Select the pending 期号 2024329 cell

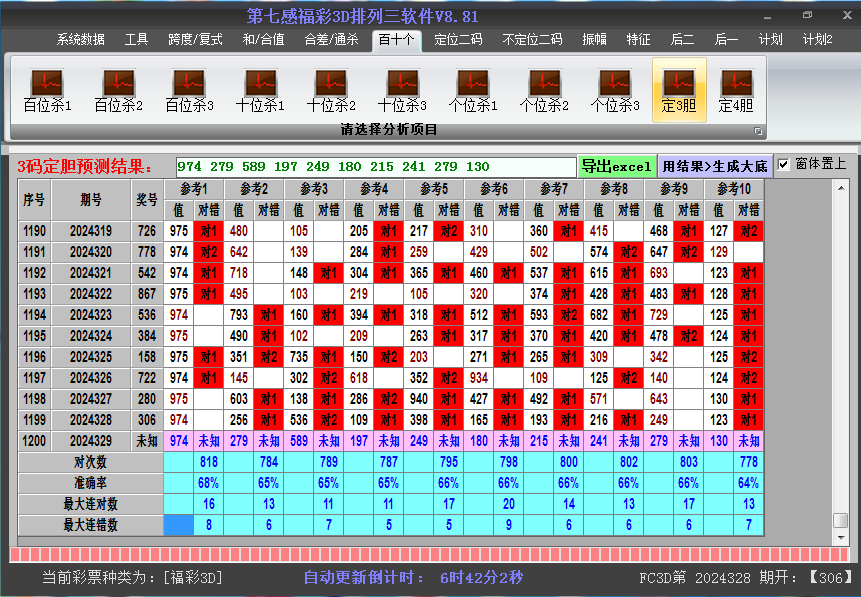(91, 442)
